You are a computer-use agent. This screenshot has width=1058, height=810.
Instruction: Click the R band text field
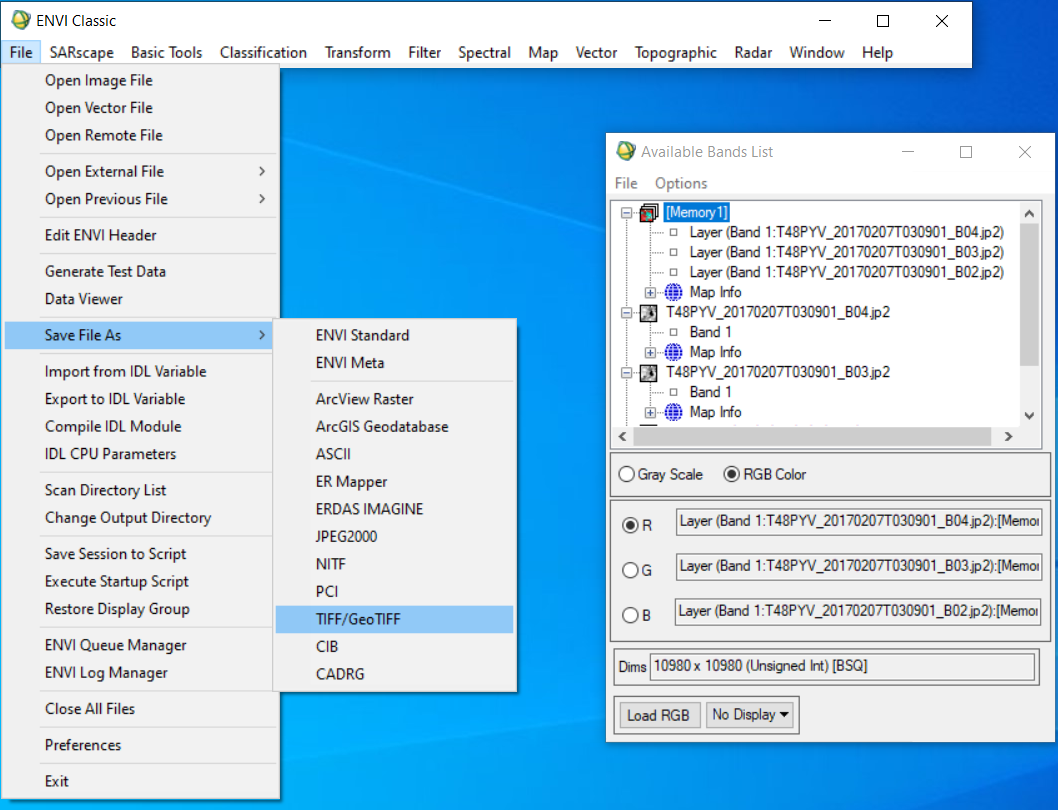[858, 522]
